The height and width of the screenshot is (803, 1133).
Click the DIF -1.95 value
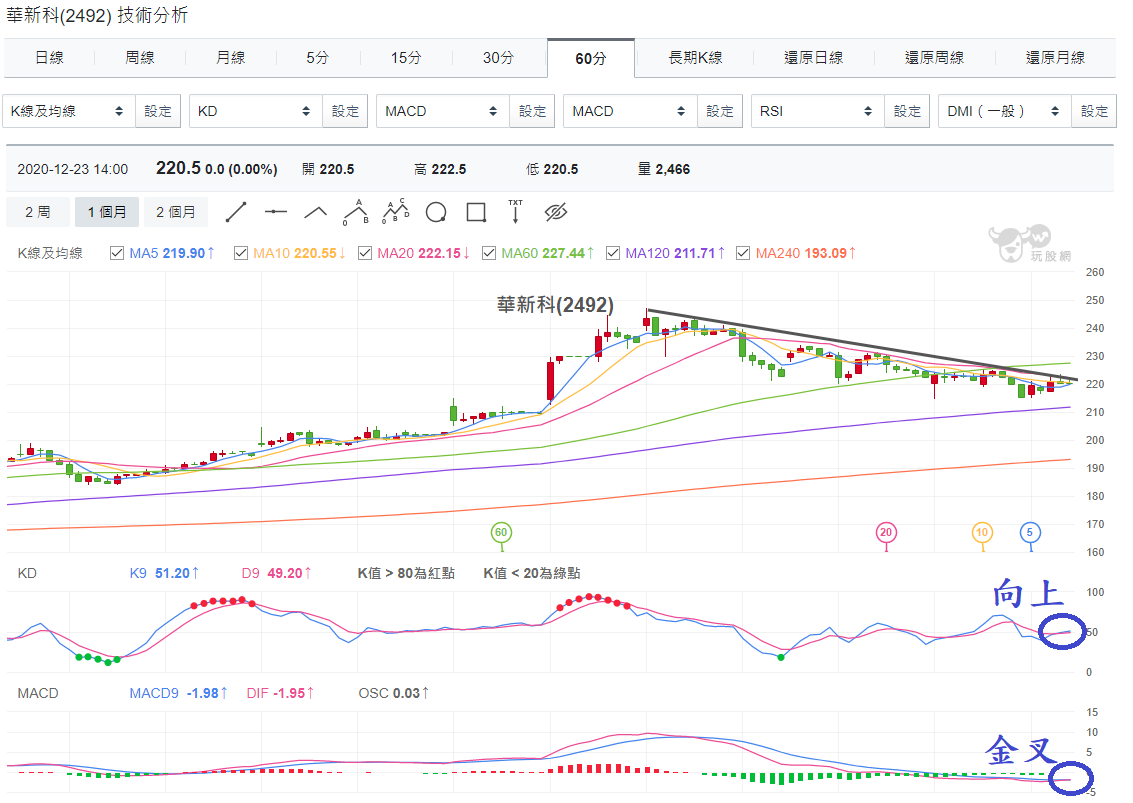[280, 693]
